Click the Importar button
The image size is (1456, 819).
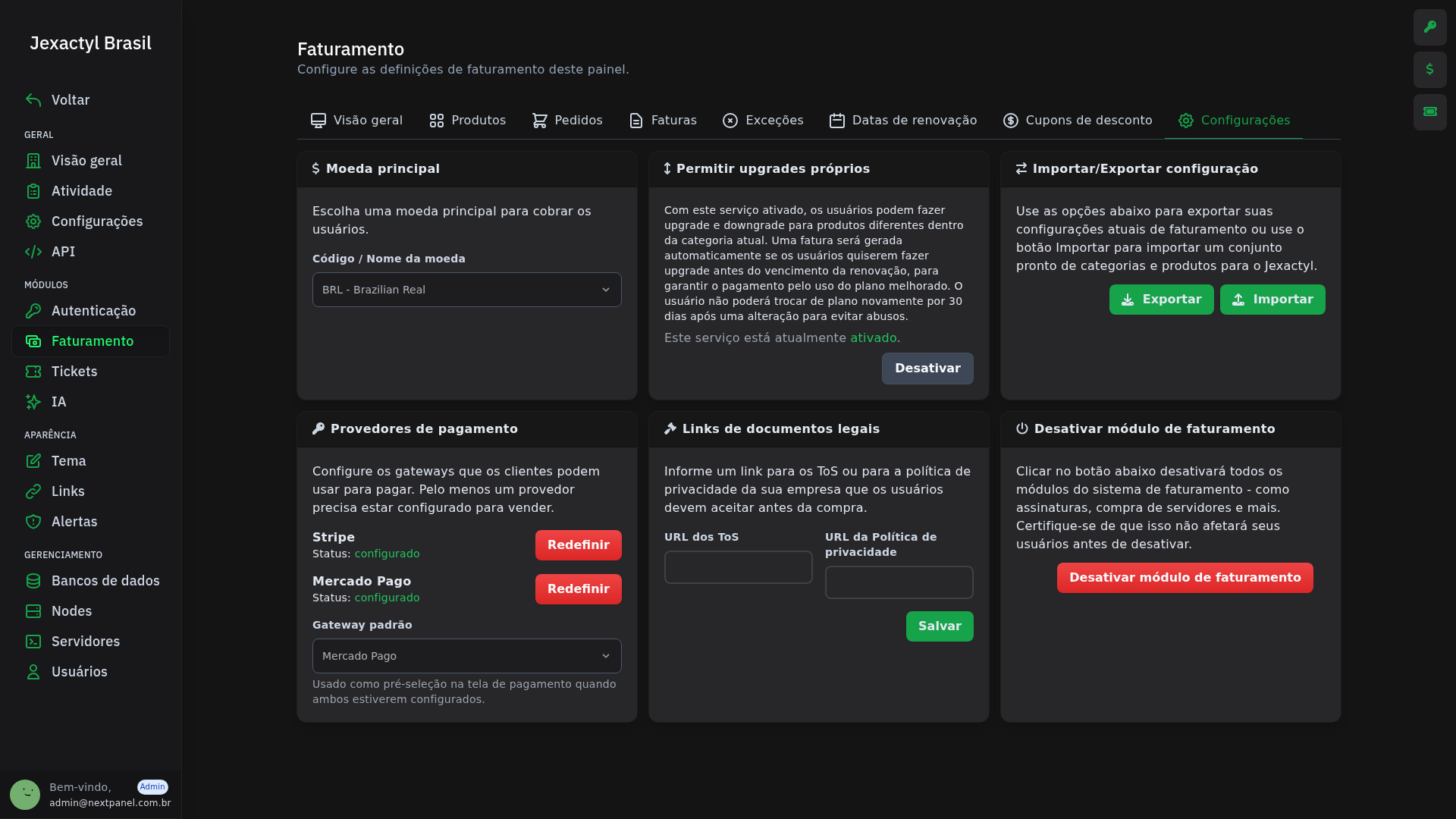1272,300
